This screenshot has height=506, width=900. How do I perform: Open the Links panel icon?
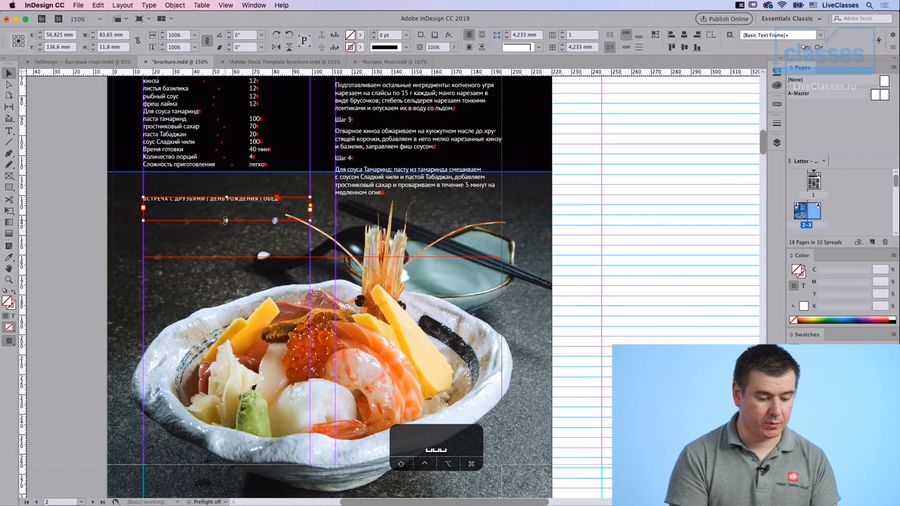[x=777, y=104]
